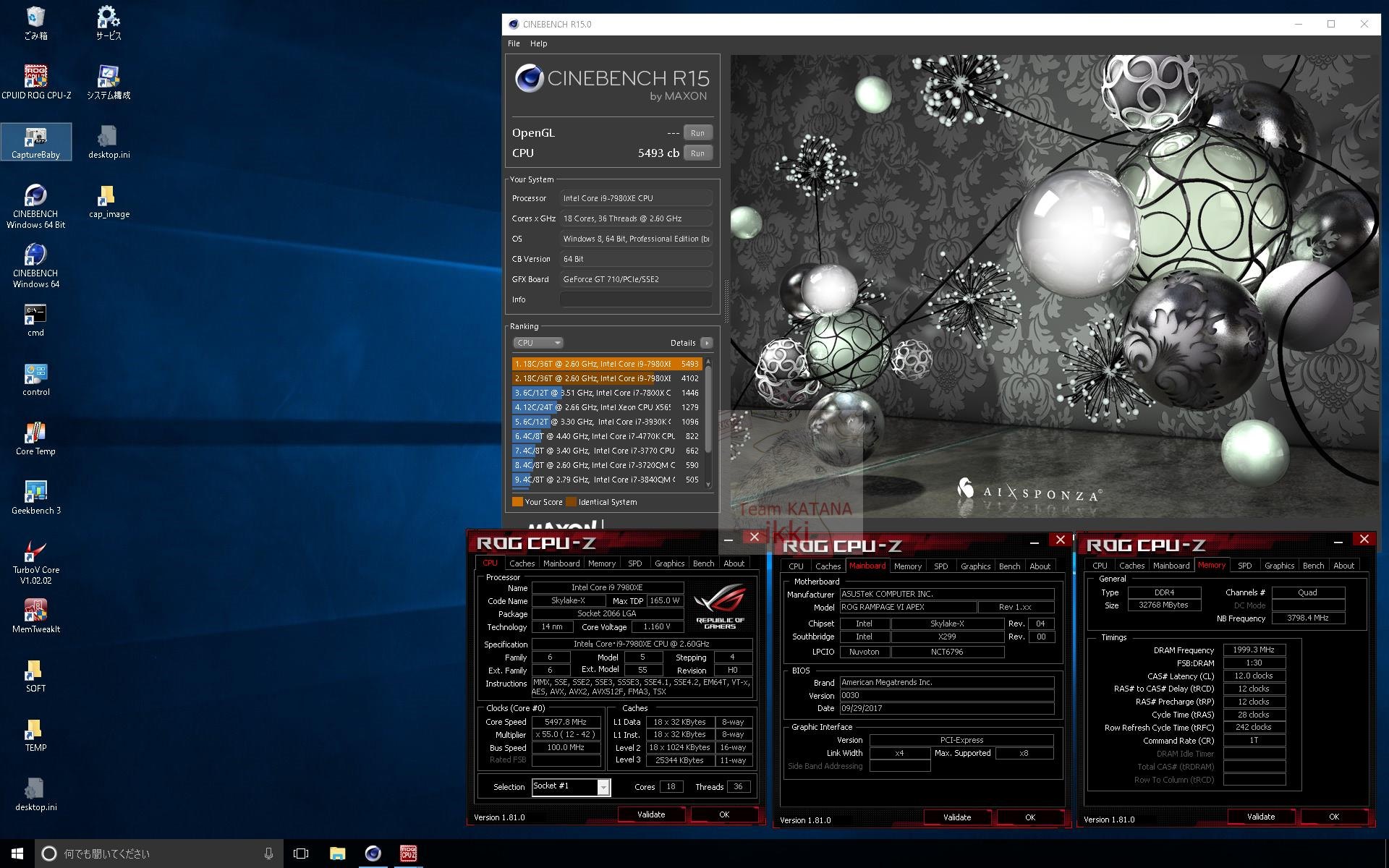Open Bench tab in the right CPU-Z window
Image resolution: width=1389 pixels, height=868 pixels.
coord(1313,566)
